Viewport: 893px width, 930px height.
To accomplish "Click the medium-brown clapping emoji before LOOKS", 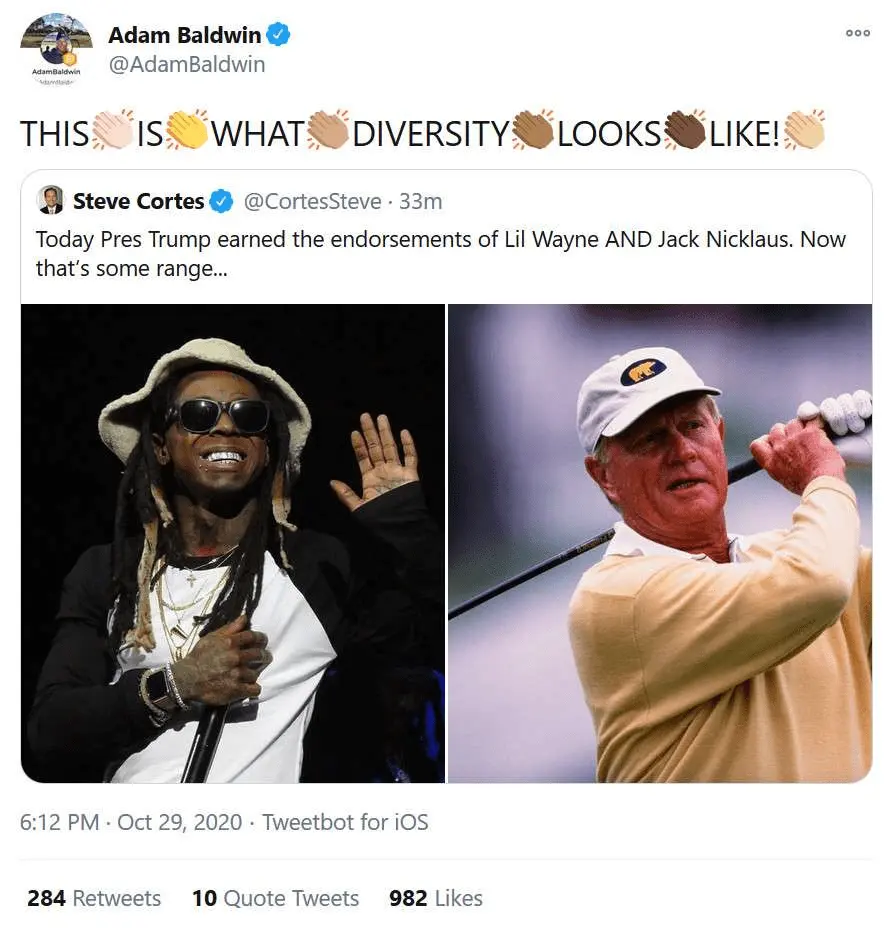I will point(533,132).
